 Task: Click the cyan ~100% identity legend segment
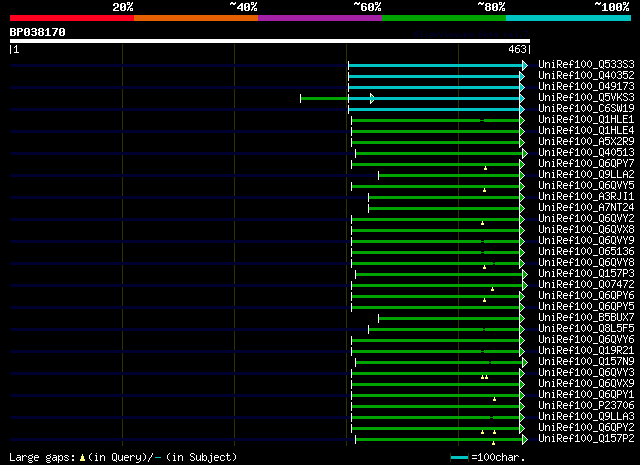tap(569, 18)
